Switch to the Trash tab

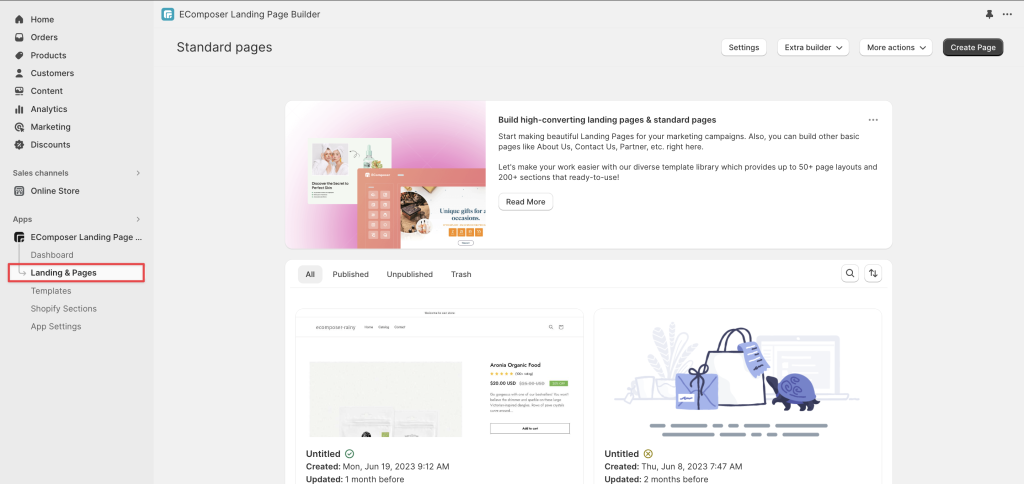point(461,274)
